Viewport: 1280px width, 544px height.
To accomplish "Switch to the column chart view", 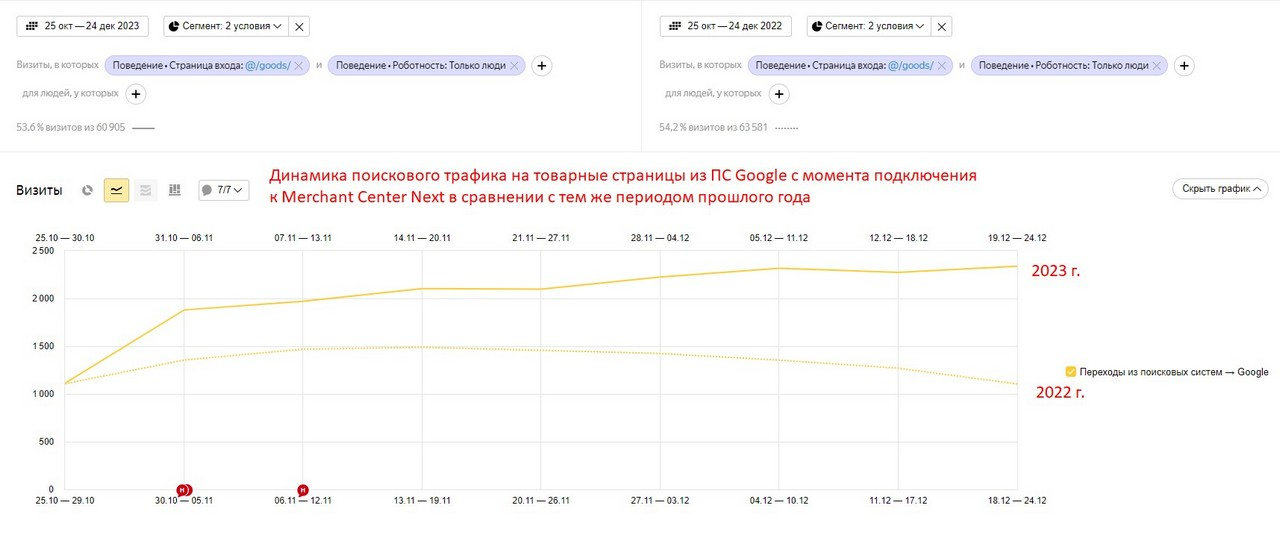I will 175,190.
